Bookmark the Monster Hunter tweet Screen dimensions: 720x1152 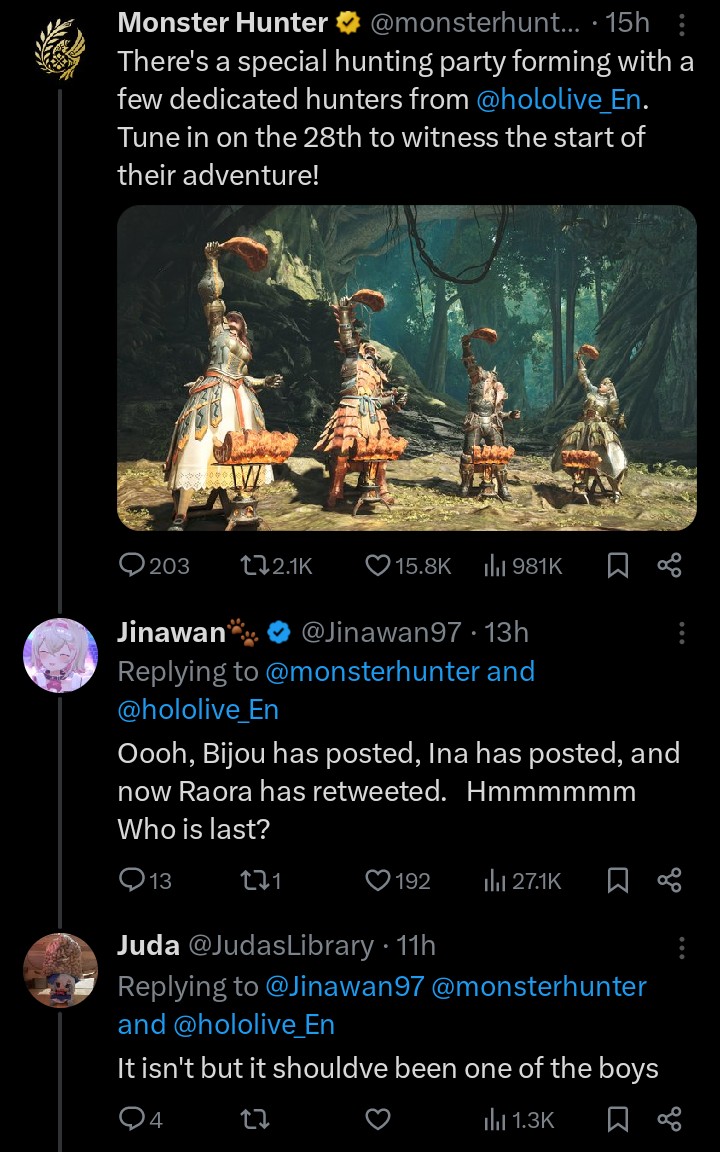point(618,566)
